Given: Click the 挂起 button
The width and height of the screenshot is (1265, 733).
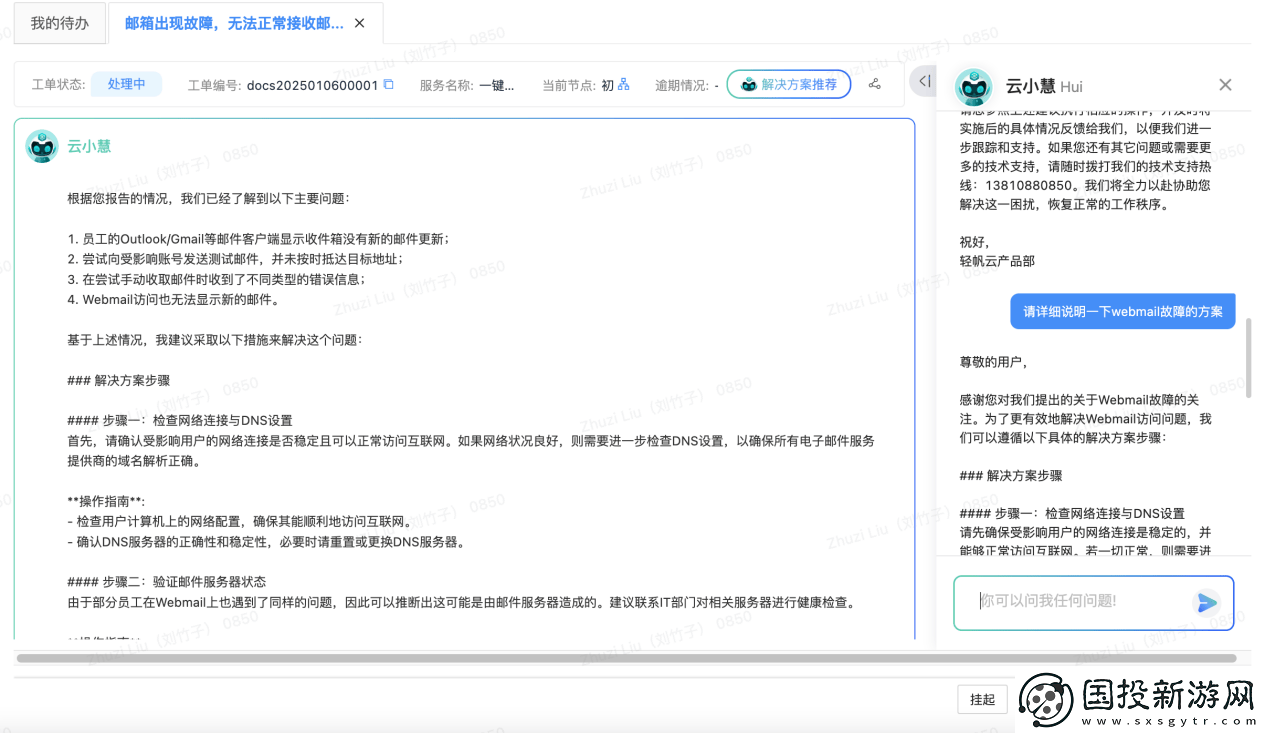Looking at the screenshot, I should [982, 699].
